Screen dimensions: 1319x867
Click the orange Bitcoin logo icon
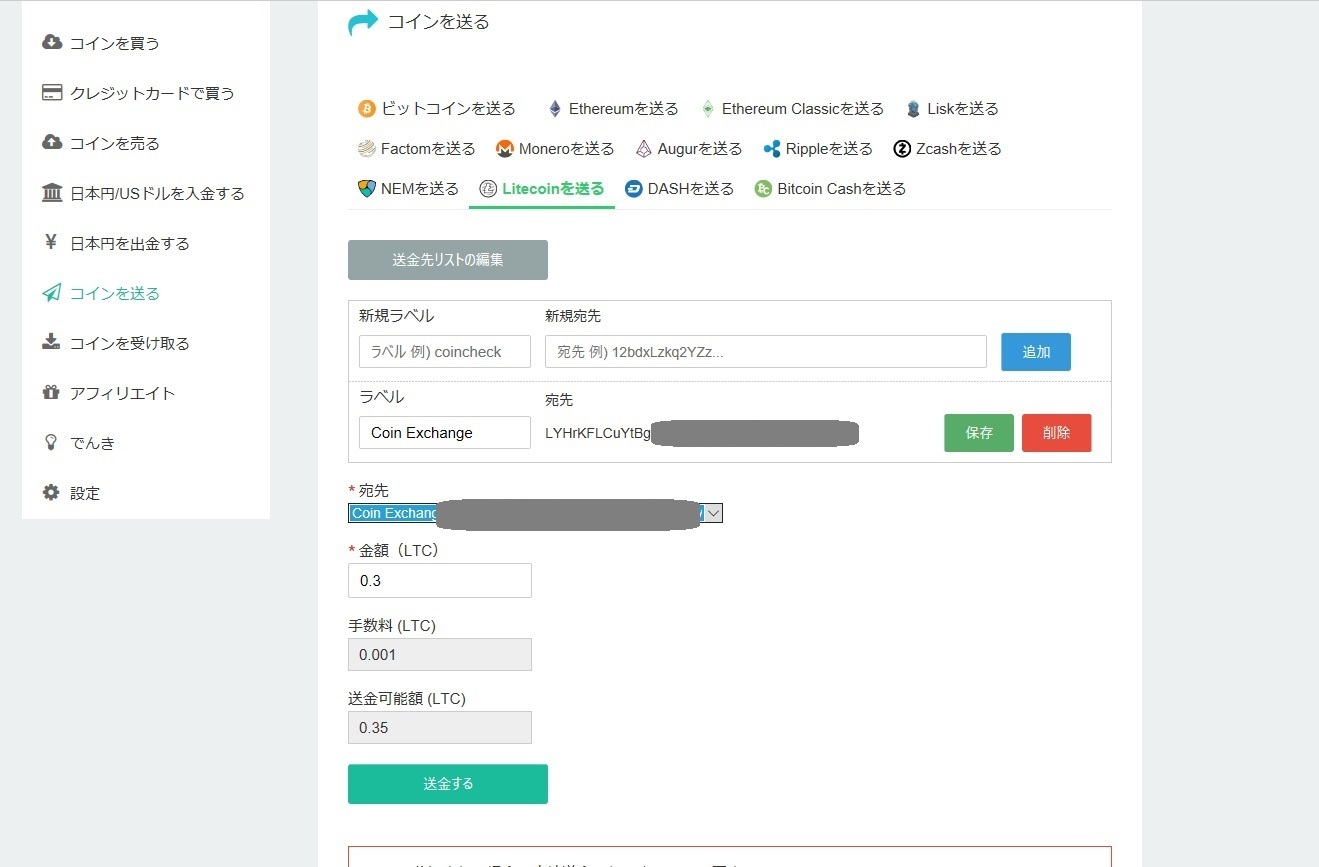[366, 108]
